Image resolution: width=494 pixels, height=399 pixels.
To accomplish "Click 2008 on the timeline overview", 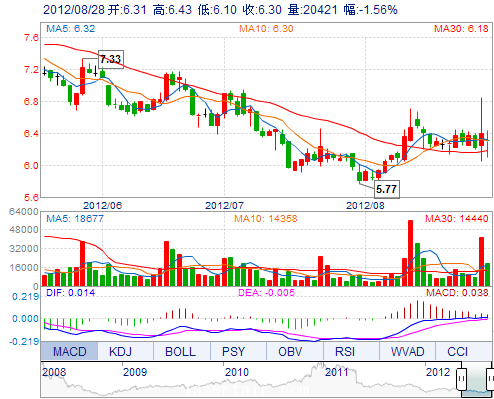I will point(54,372).
